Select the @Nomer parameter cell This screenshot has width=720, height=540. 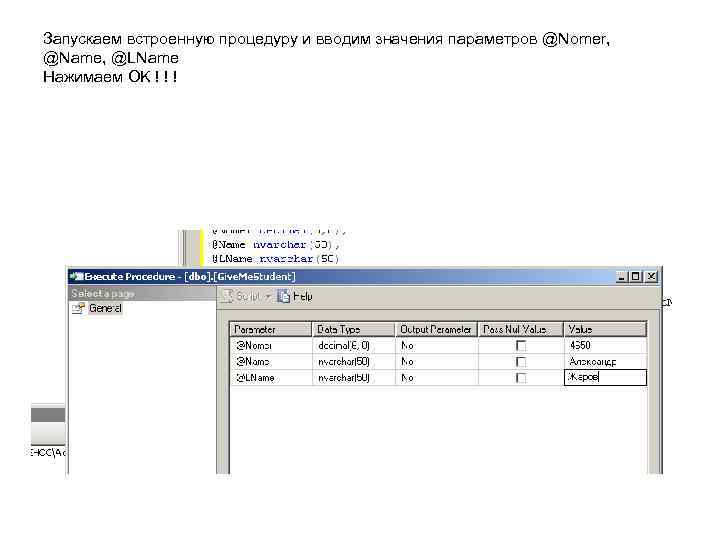pyautogui.click(x=270, y=345)
